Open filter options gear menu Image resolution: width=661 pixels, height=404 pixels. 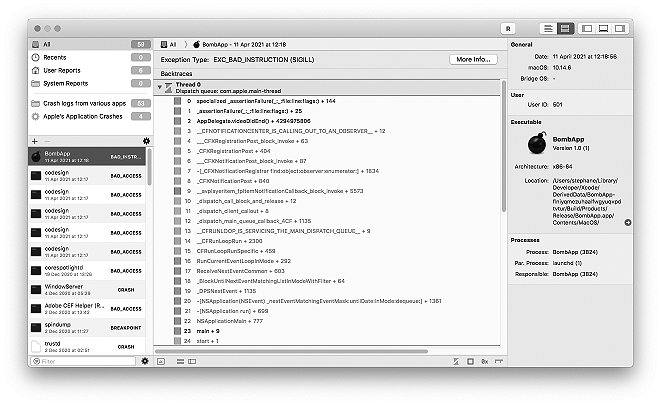coord(145,361)
